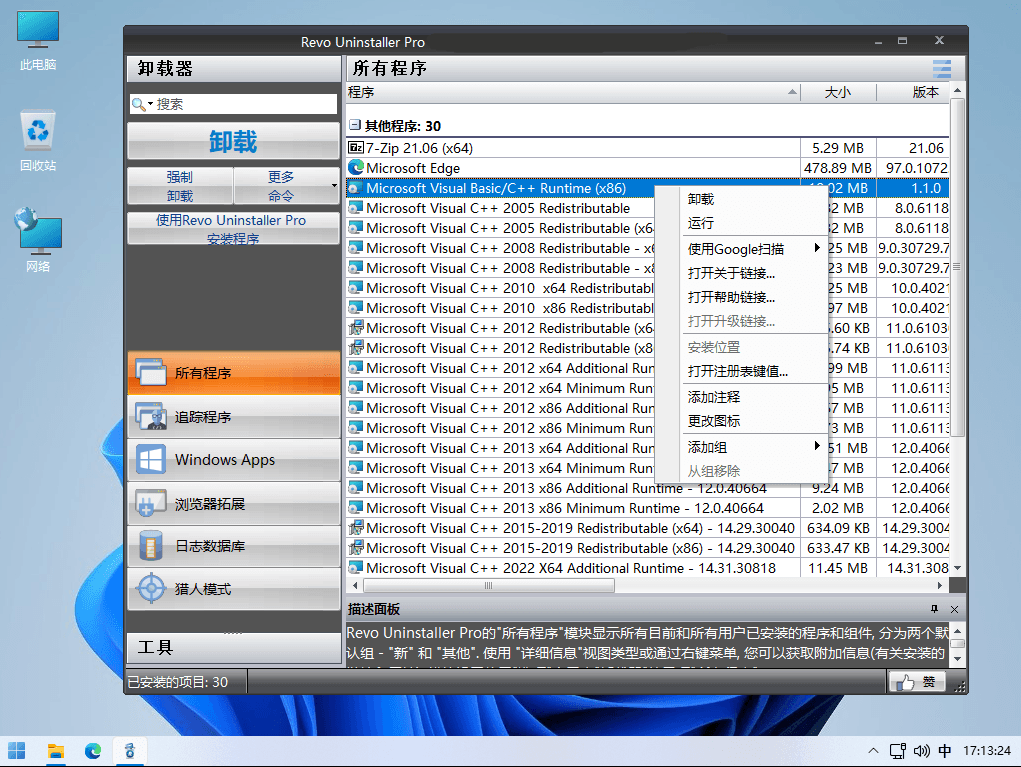Close the 描述面板 panel

tap(954, 609)
